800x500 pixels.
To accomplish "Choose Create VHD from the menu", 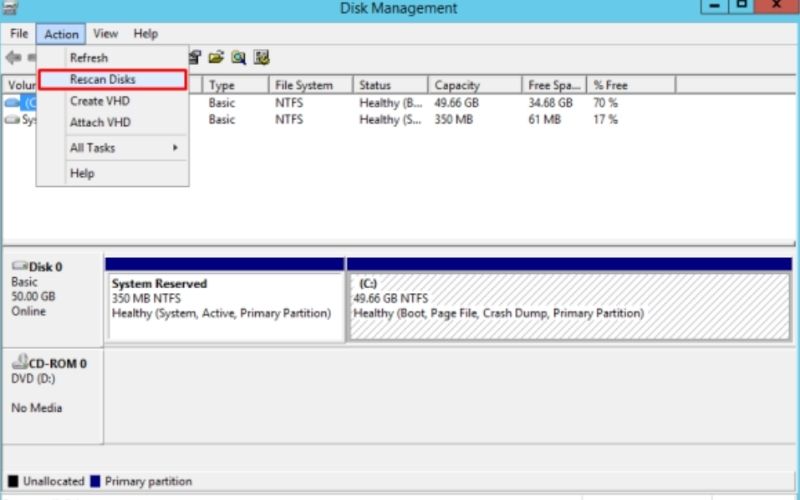I will [112, 101].
